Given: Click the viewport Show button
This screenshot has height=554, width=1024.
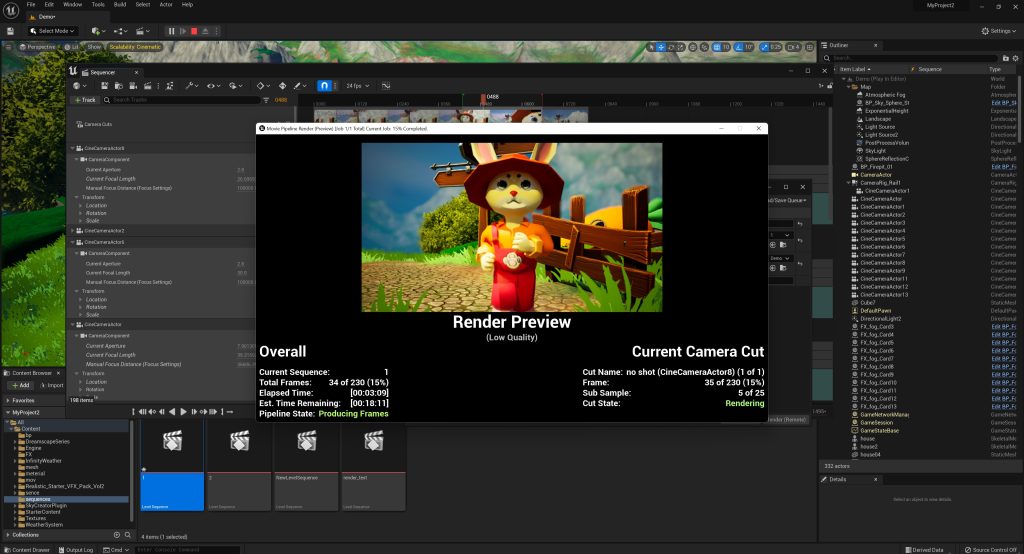Looking at the screenshot, I should click(x=95, y=47).
